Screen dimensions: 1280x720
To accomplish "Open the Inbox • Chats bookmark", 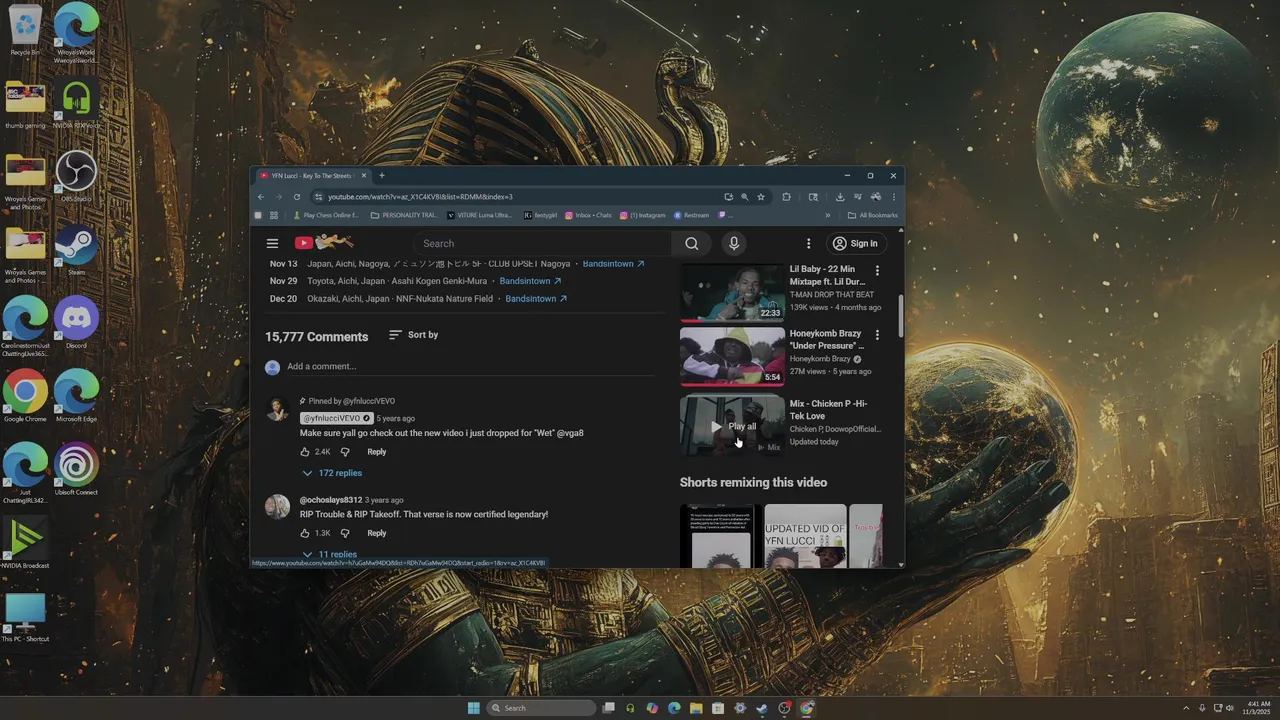I will (588, 215).
